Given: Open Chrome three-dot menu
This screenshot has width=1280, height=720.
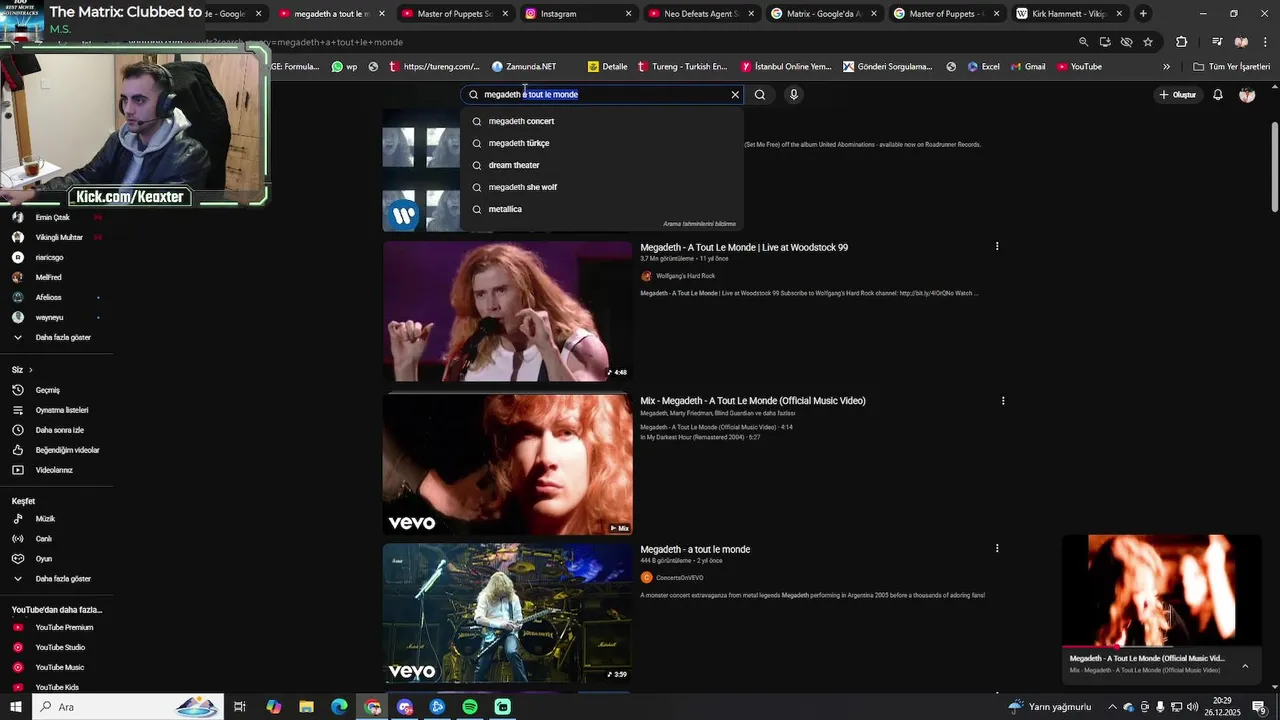Looking at the screenshot, I should point(1266,42).
